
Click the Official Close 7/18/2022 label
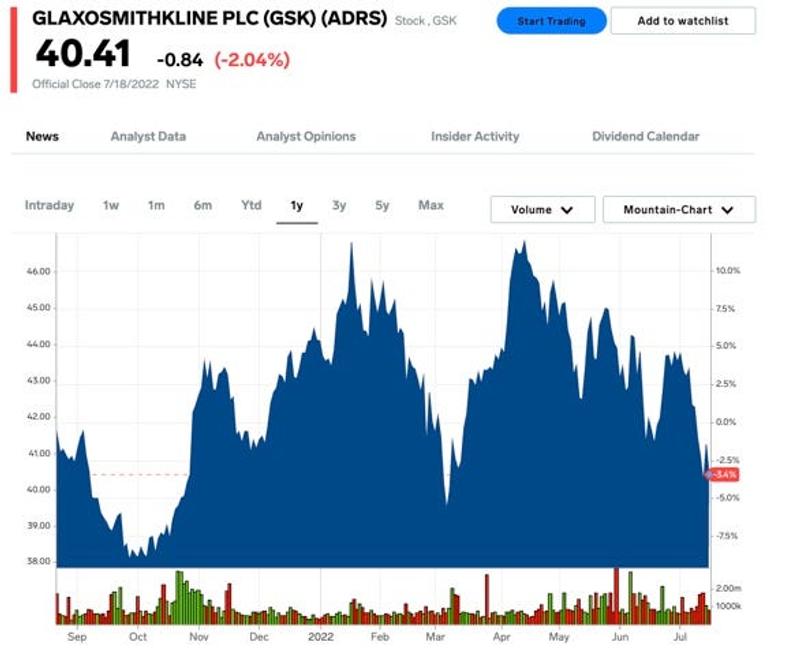click(95, 84)
